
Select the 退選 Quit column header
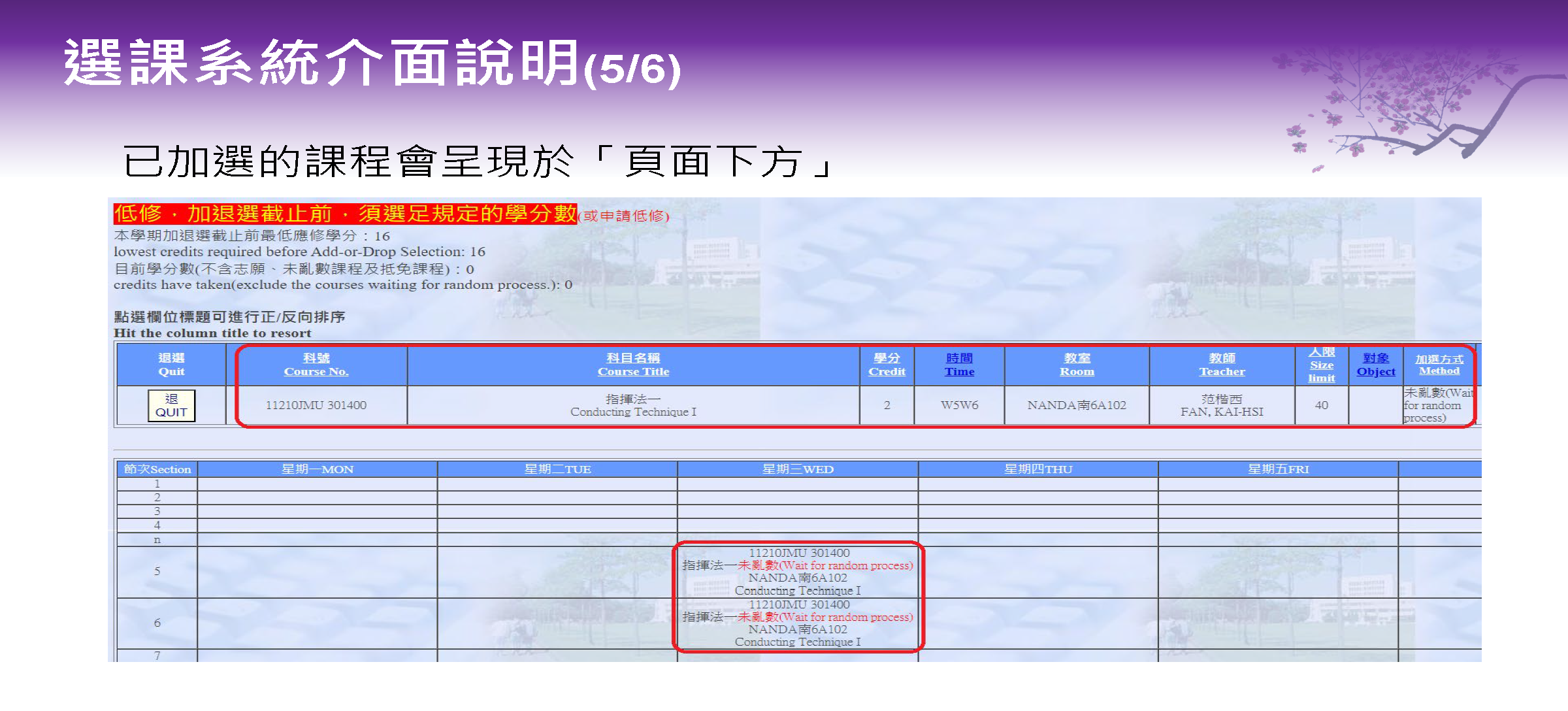point(171,365)
